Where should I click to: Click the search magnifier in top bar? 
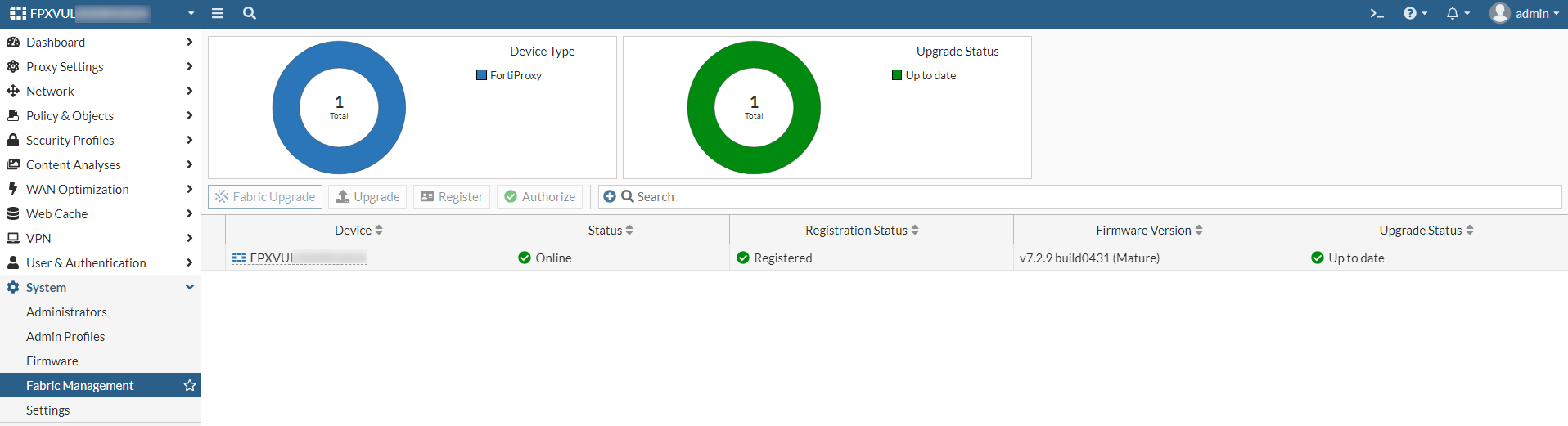[x=250, y=14]
